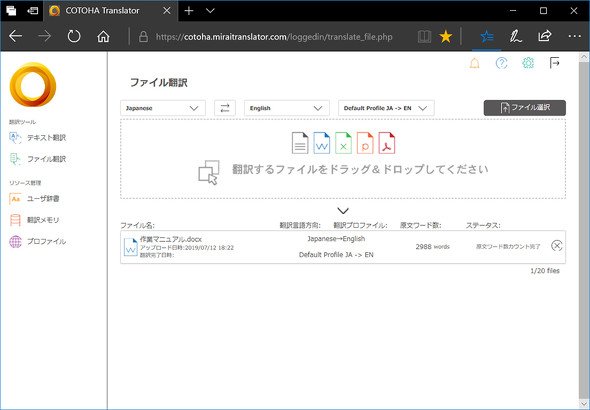Viewport: 590px width, 410px height.
Task: Click the drag and drop cursor icon
Action: coord(209,172)
